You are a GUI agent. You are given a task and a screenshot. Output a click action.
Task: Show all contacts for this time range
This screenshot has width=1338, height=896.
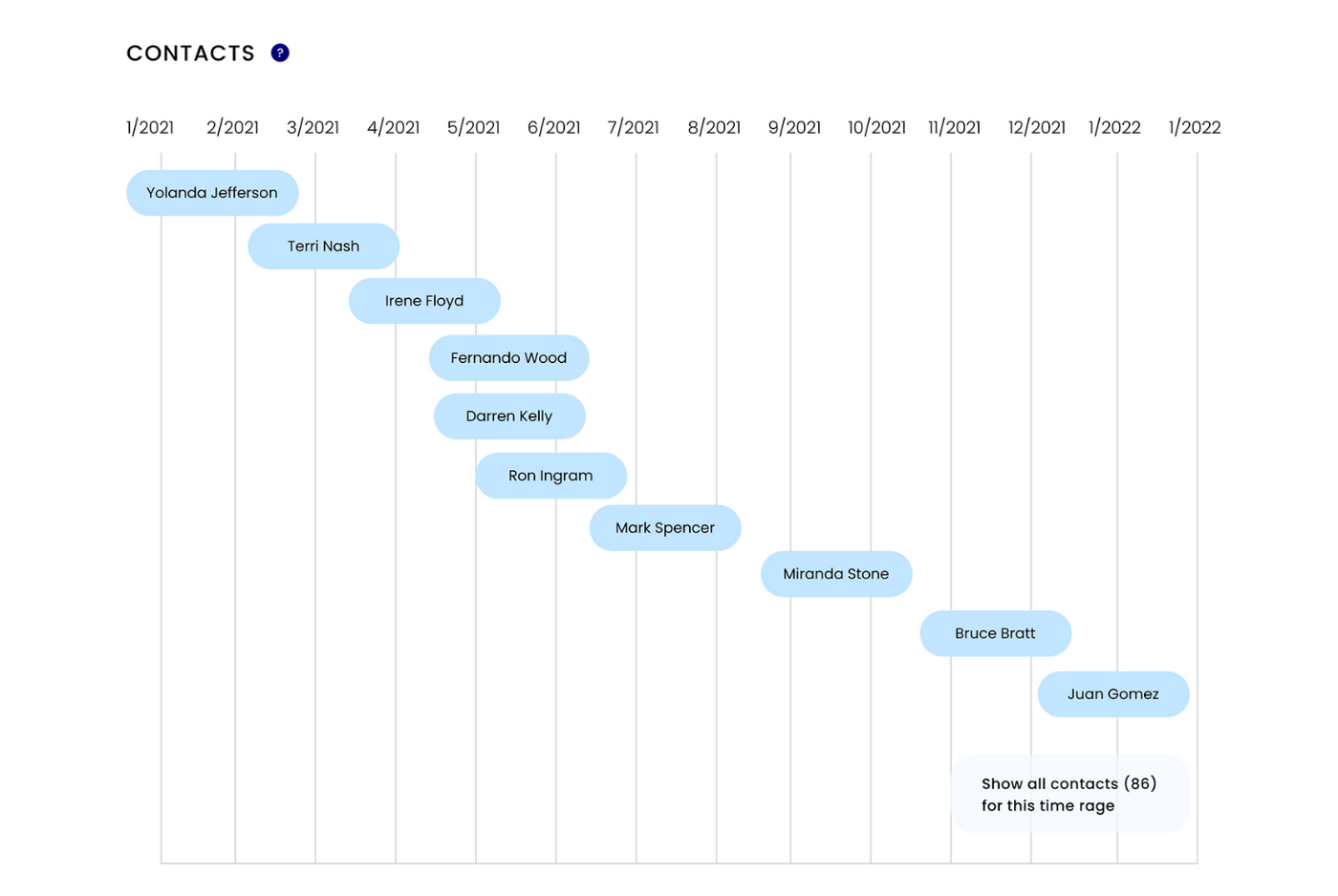pyautogui.click(x=1068, y=794)
